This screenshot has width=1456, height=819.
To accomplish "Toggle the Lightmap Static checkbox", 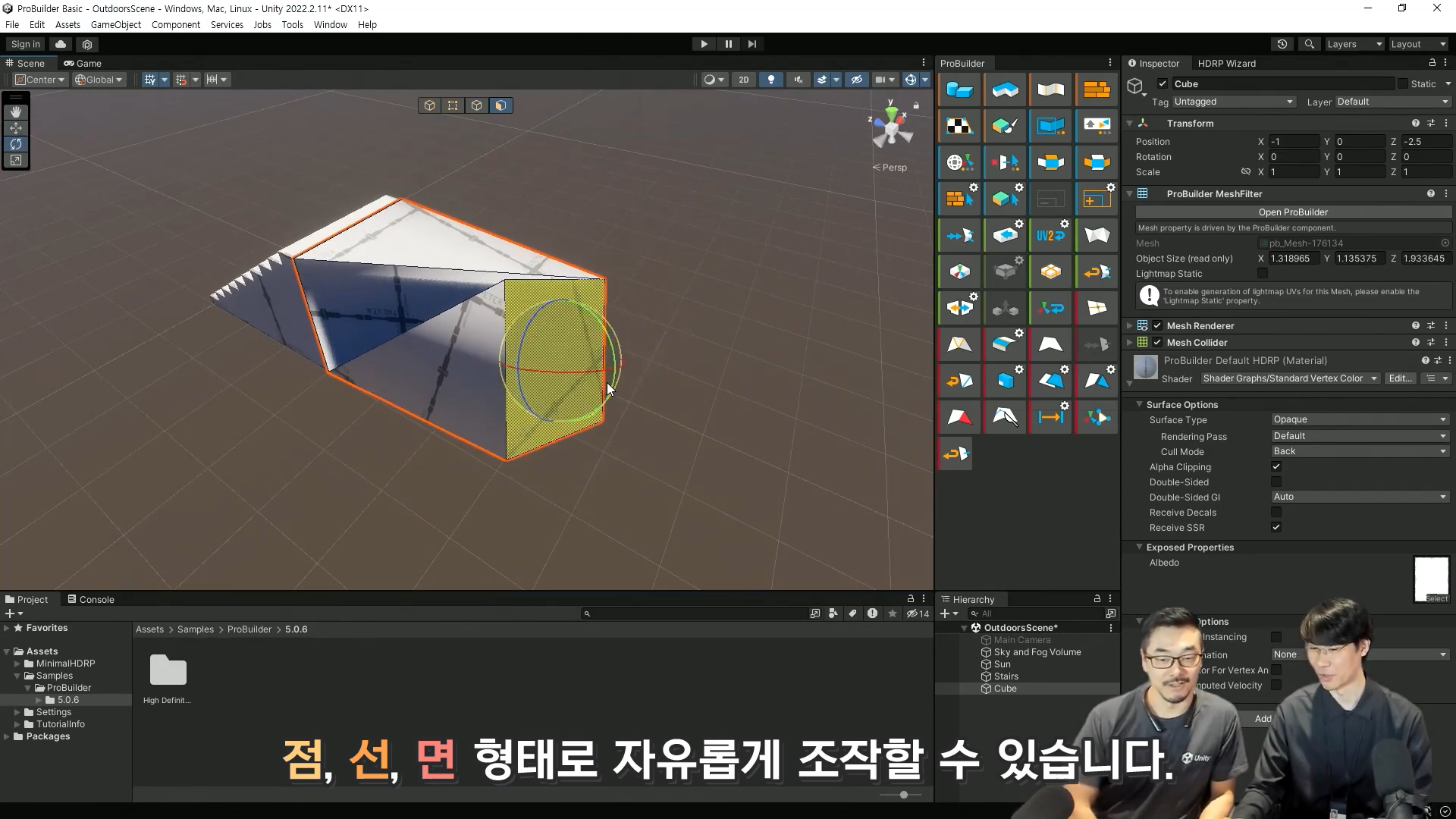I will pos(1263,274).
